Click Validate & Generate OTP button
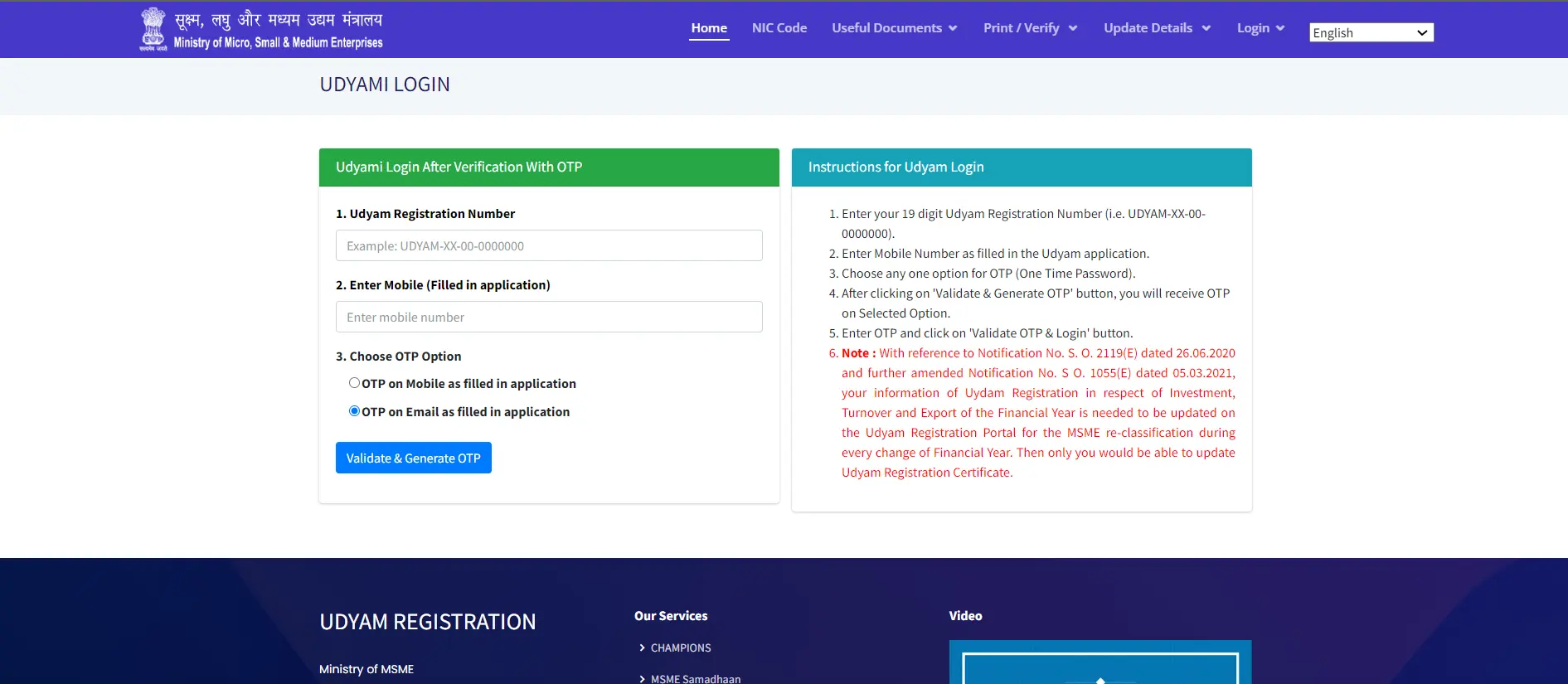Viewport: 1568px width, 684px height. click(414, 458)
